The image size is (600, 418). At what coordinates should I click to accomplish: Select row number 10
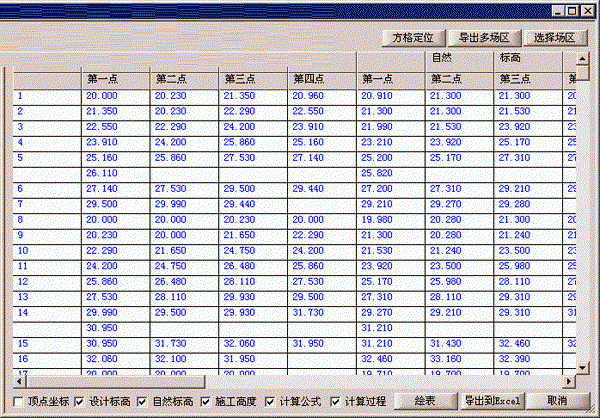click(47, 251)
